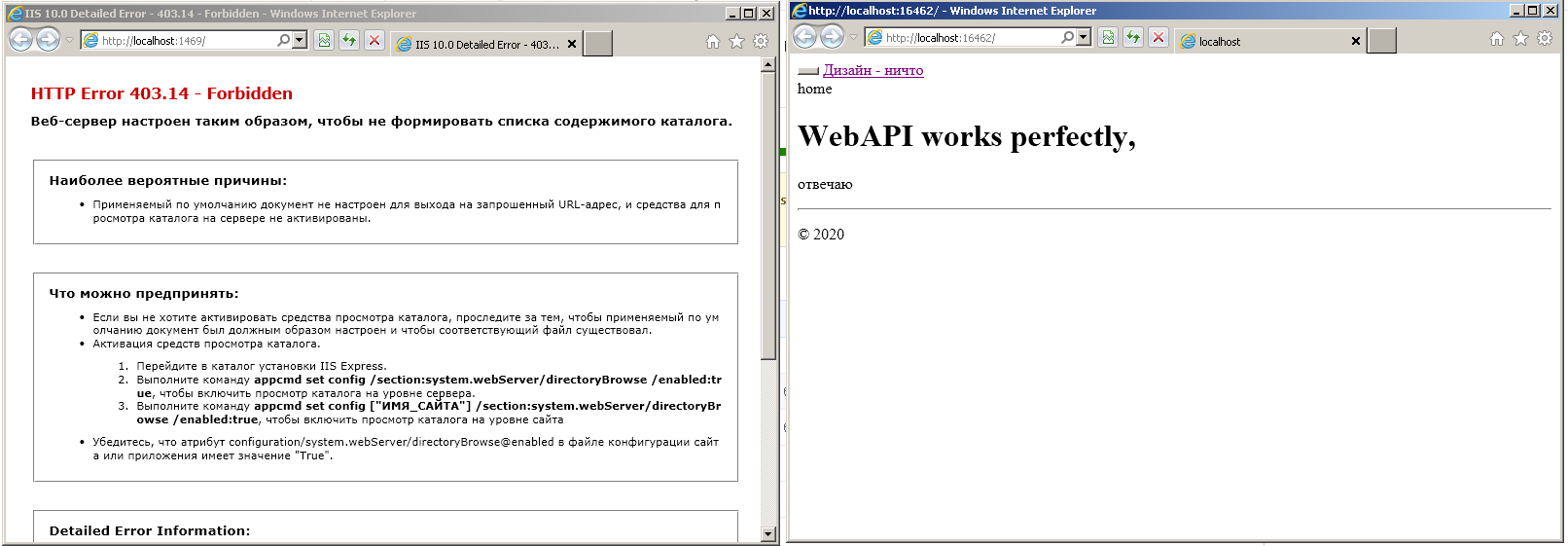Click IE logo in localhost:16462 title bar

click(800, 11)
